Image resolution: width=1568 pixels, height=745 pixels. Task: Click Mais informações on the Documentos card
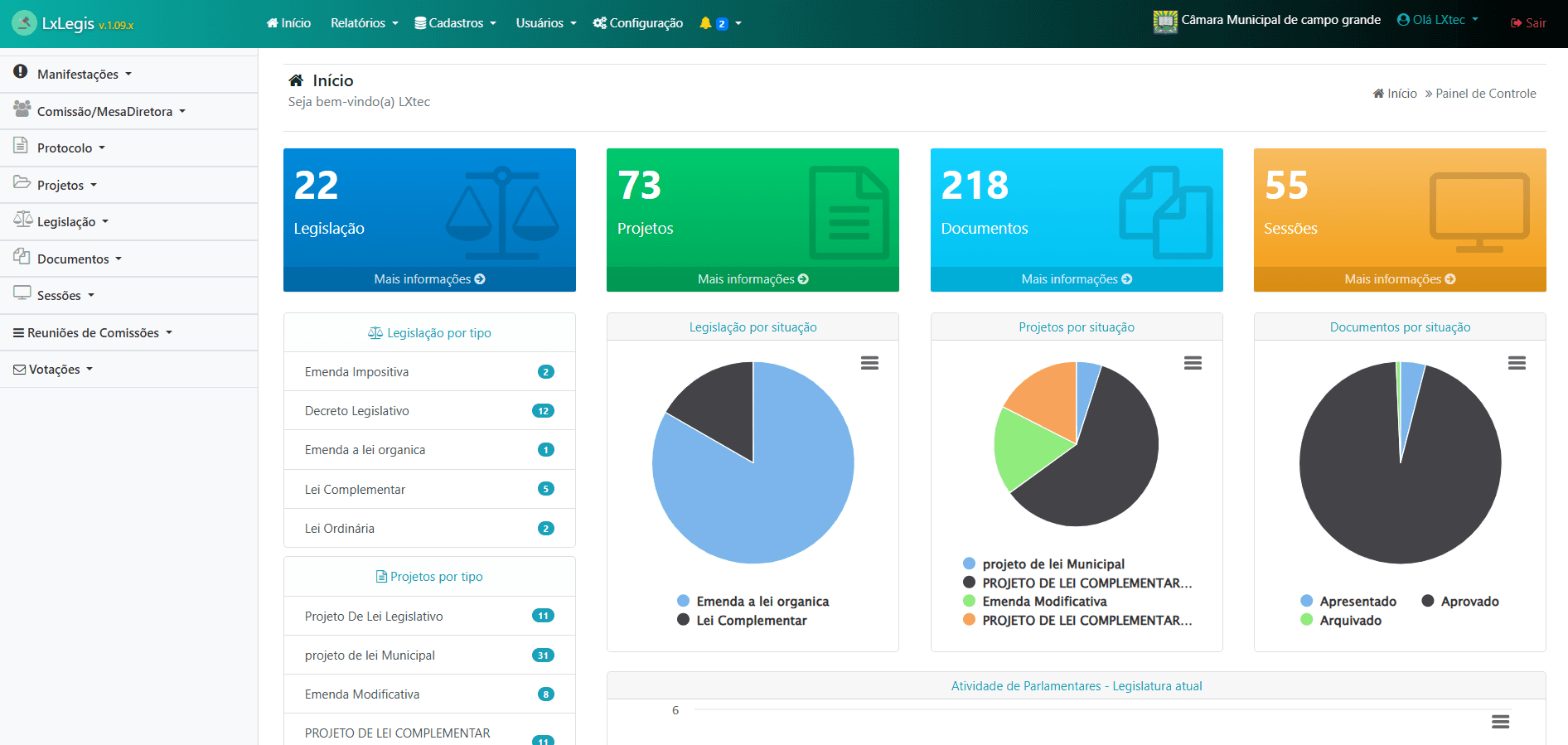point(1076,279)
